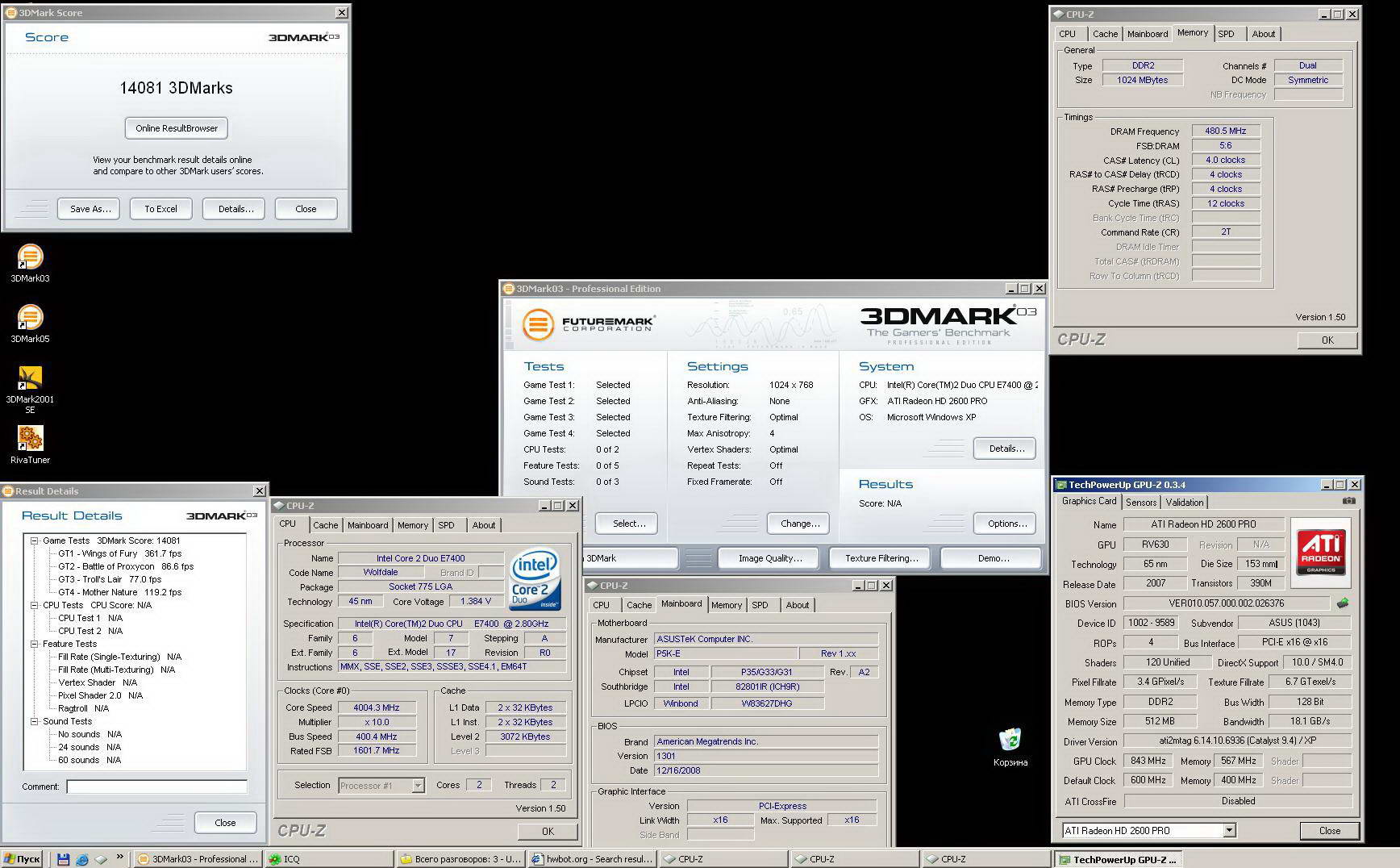The image size is (1400, 868).
Task: Export score with To Excel button
Action: pos(160,209)
